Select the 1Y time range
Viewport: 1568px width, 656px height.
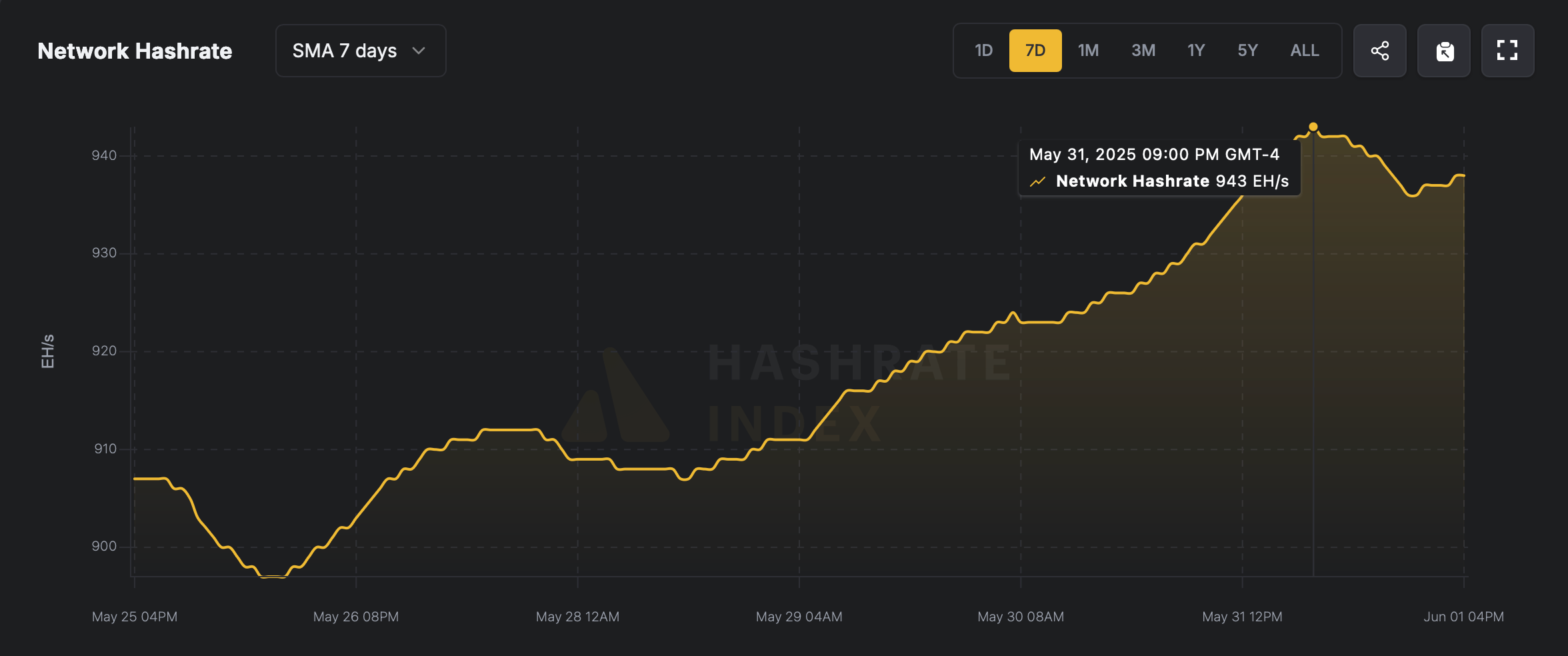click(x=1196, y=51)
